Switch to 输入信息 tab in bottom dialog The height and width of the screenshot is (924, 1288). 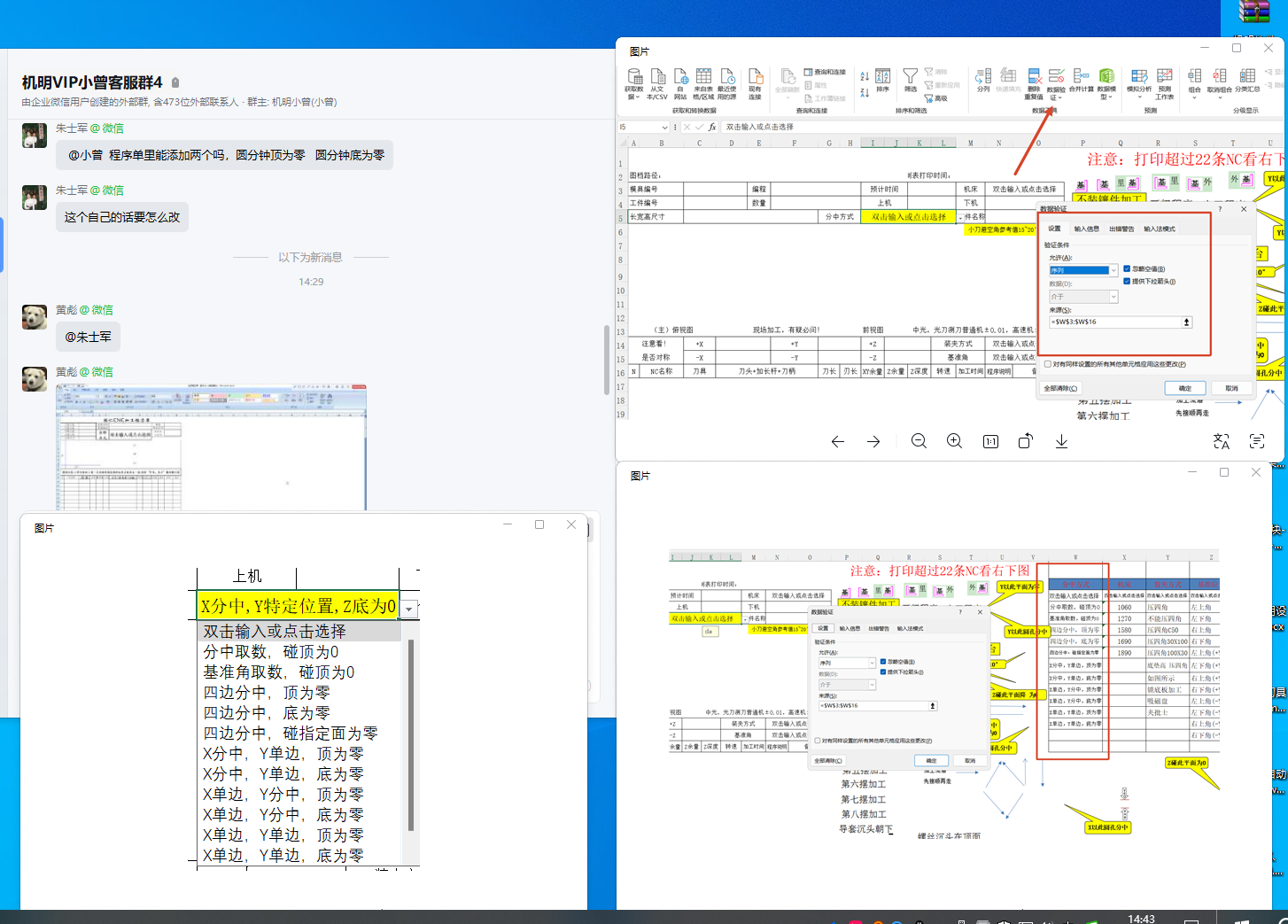coord(850,628)
